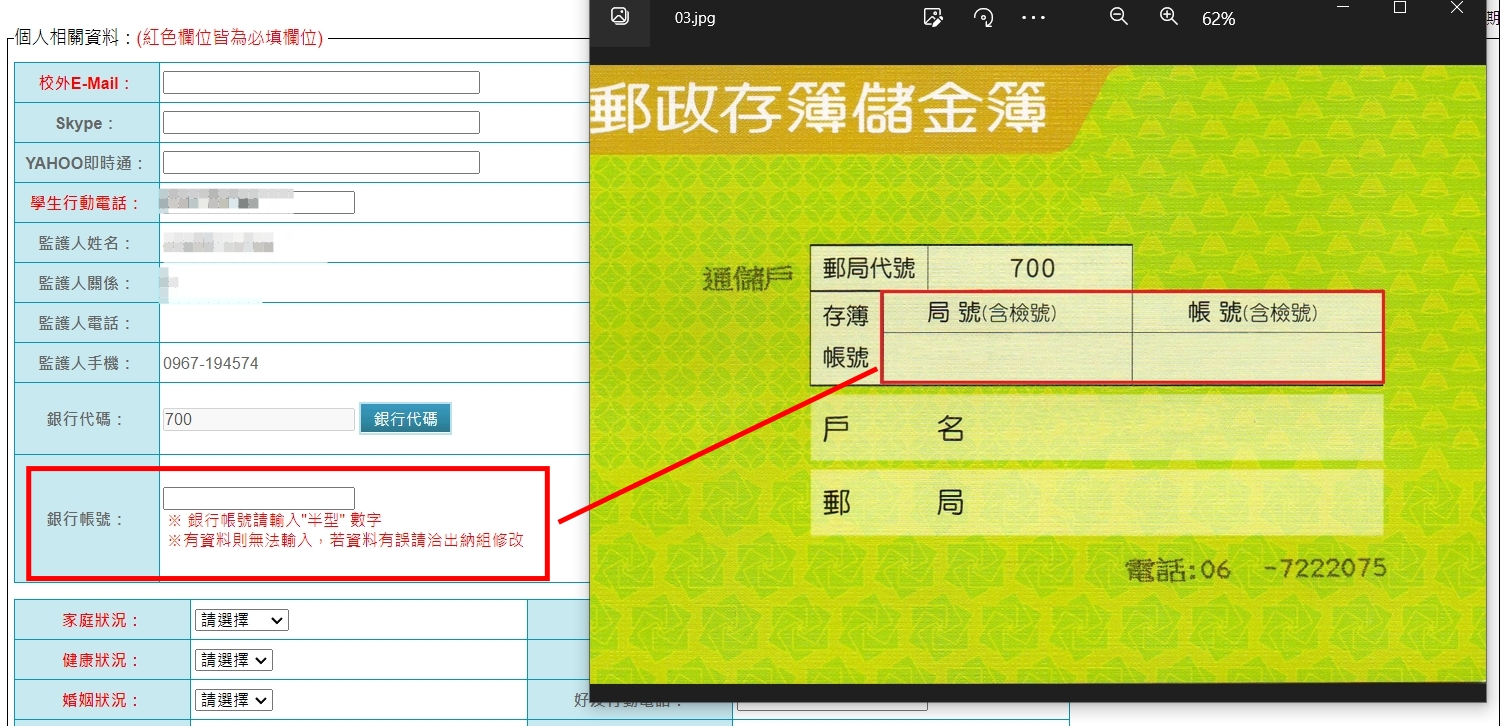Click the 銀行帳號 input field
The width and height of the screenshot is (1500, 726).
(x=259, y=498)
